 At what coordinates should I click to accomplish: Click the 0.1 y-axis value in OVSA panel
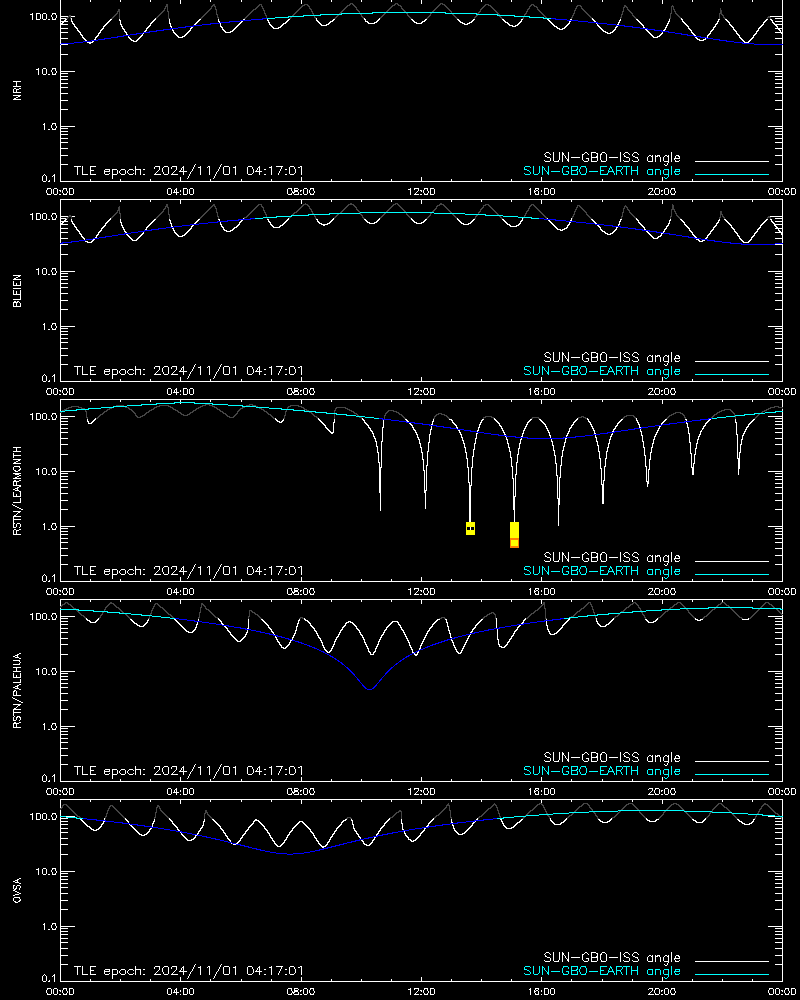pyautogui.click(x=49, y=978)
